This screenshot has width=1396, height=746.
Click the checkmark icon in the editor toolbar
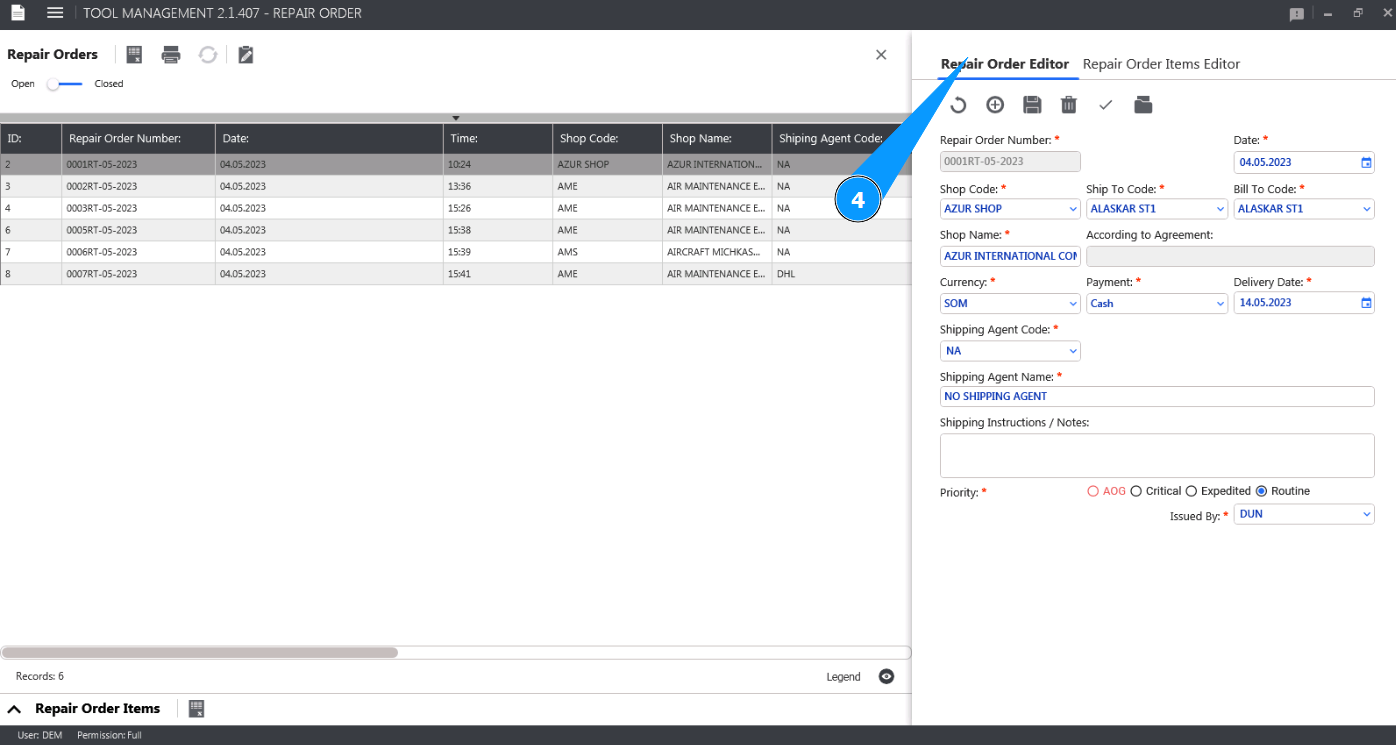[1106, 105]
